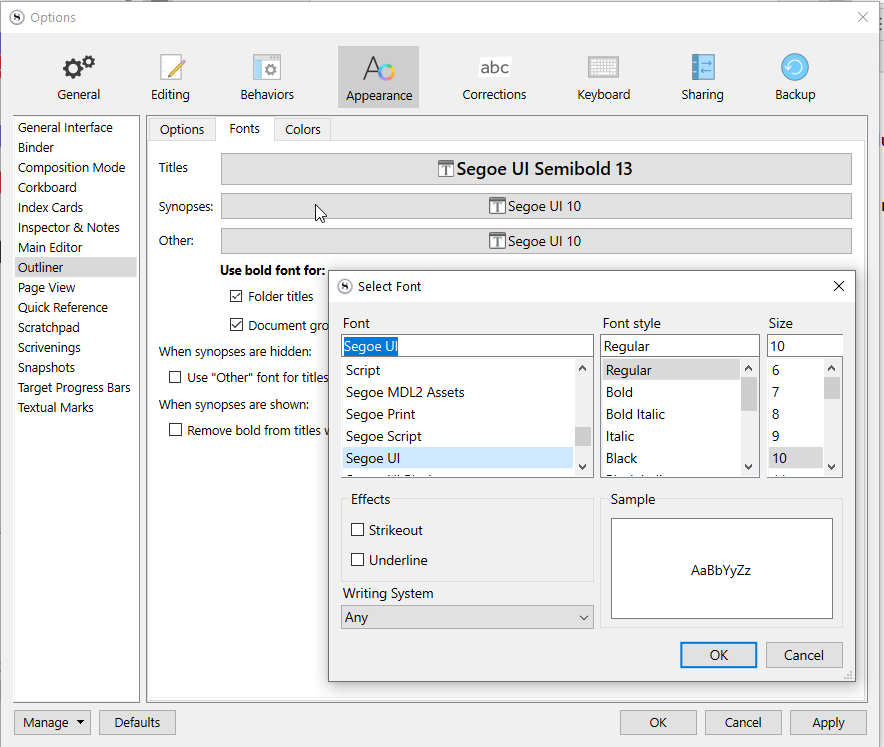Choose Segoe MDL2 Assets font
The width and height of the screenshot is (884, 747).
458,392
